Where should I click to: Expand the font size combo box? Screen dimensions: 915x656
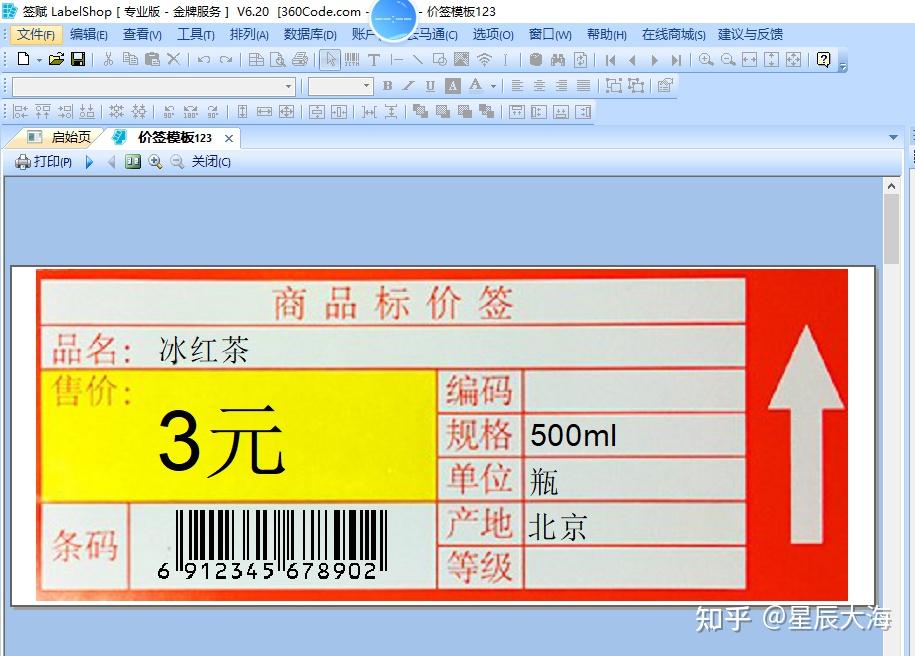tap(366, 86)
